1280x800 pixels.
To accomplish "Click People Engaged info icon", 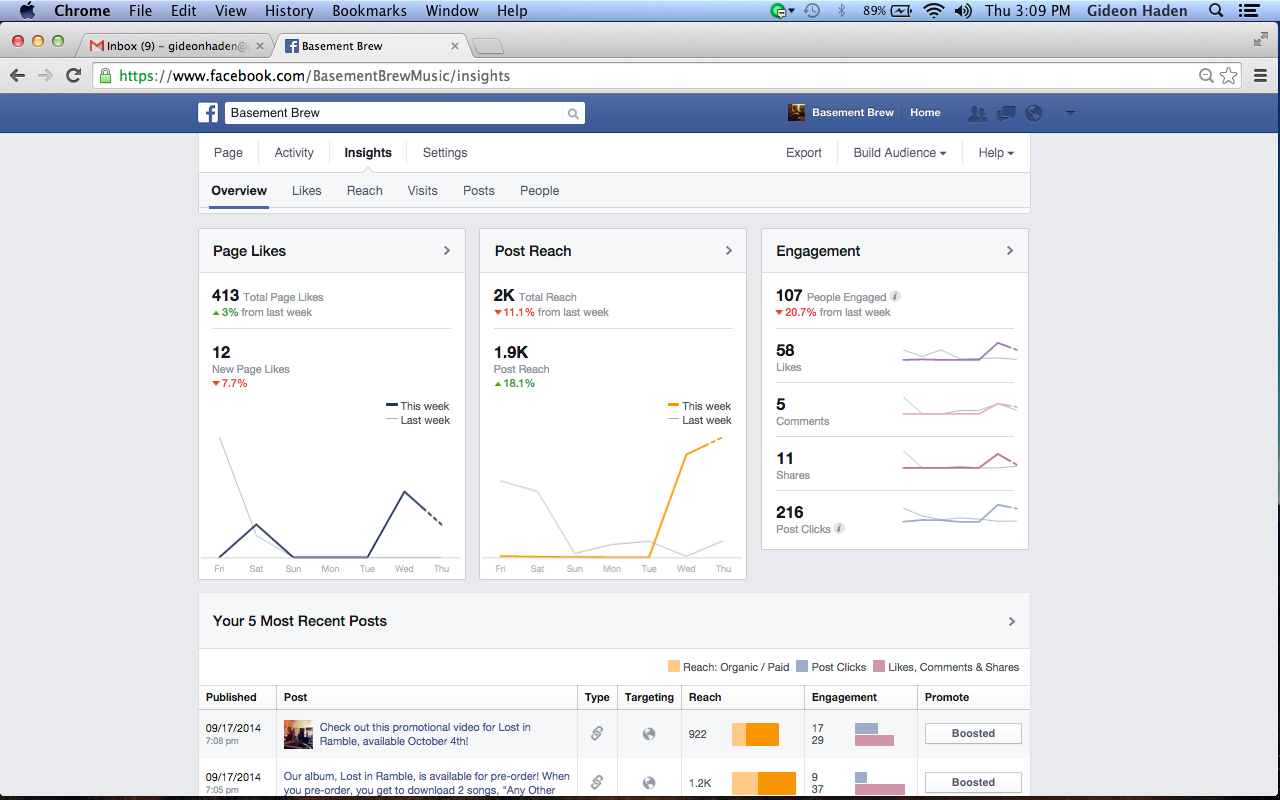I will click(x=895, y=296).
